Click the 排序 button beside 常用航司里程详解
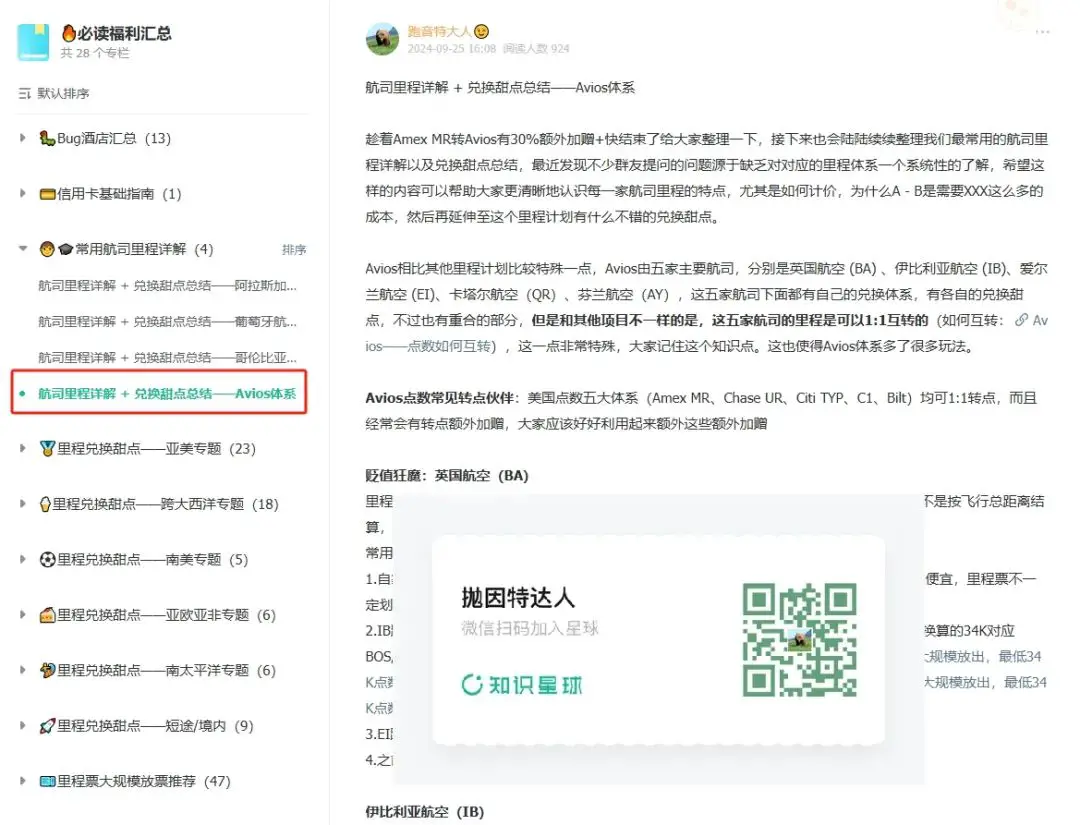The width and height of the screenshot is (1080, 825). (x=294, y=250)
